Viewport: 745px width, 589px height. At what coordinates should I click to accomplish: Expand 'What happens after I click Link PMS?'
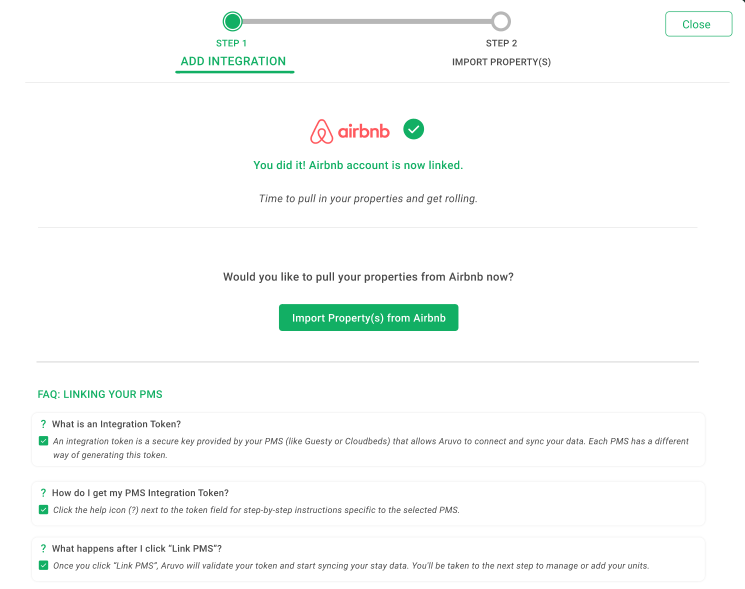click(137, 549)
